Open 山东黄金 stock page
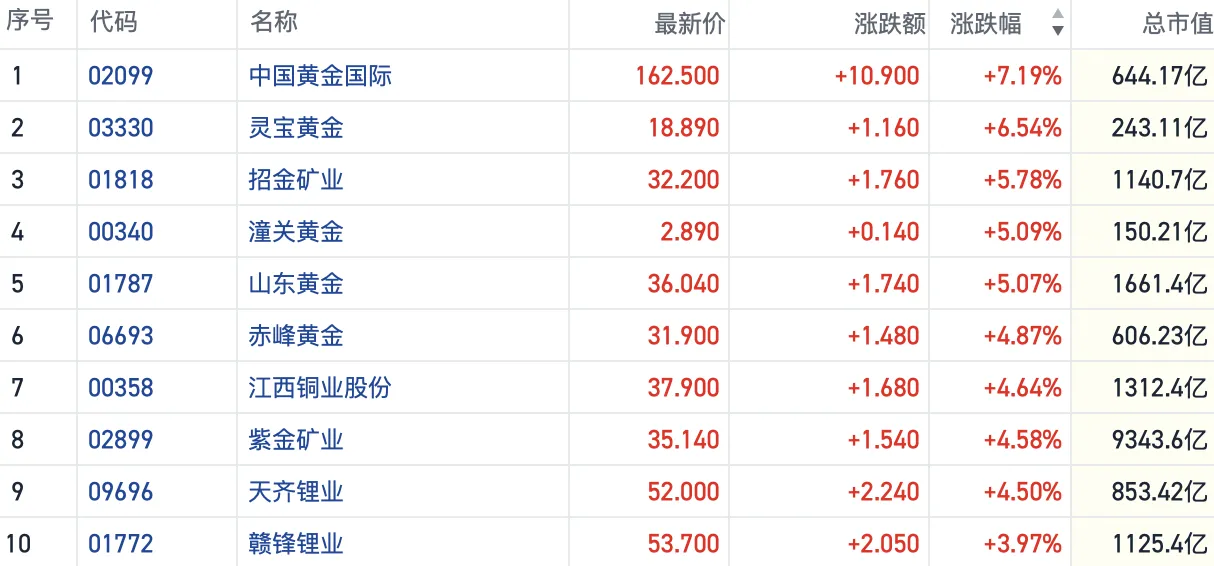 tap(296, 284)
